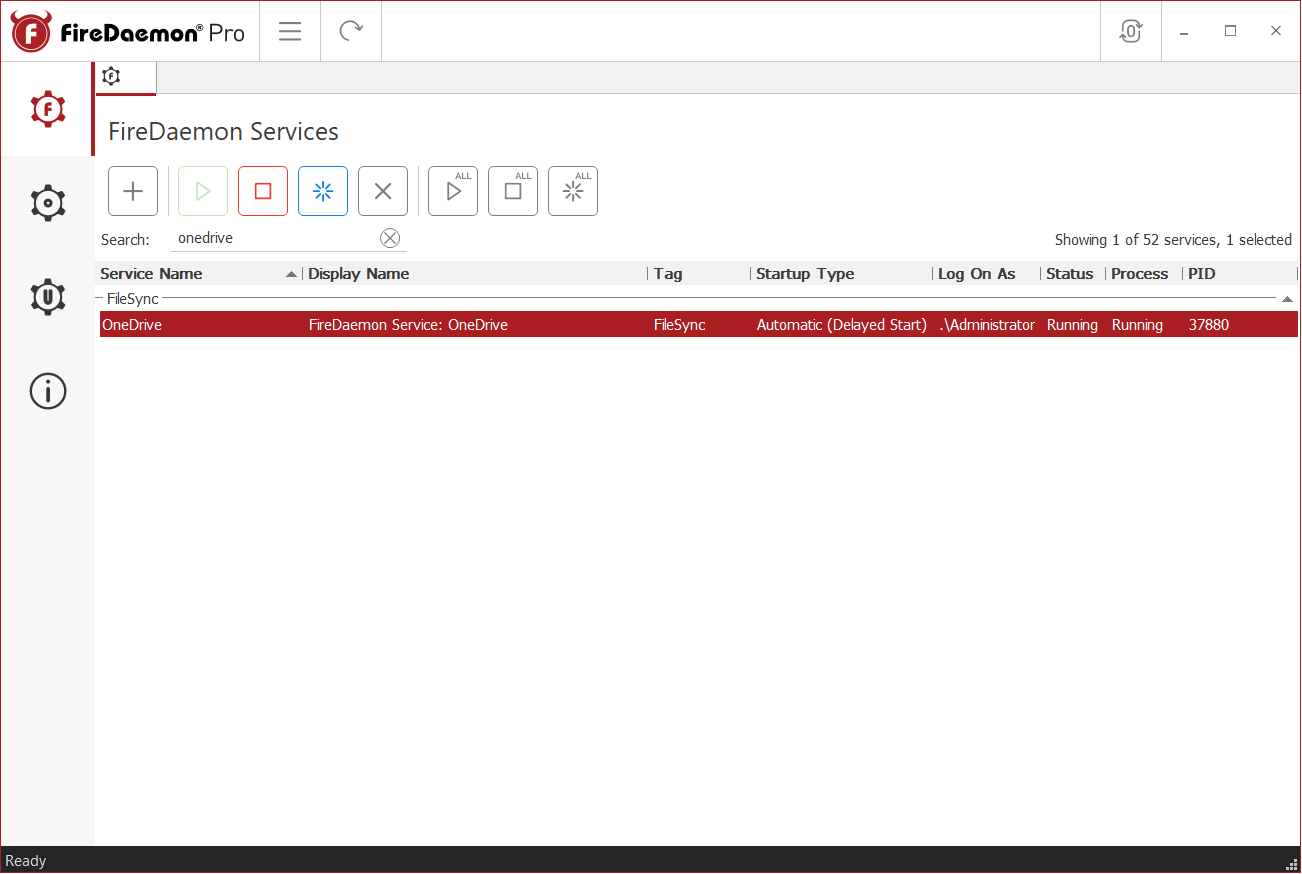Add a new service with plus button
Image resolution: width=1302 pixels, height=874 pixels.
(x=133, y=191)
